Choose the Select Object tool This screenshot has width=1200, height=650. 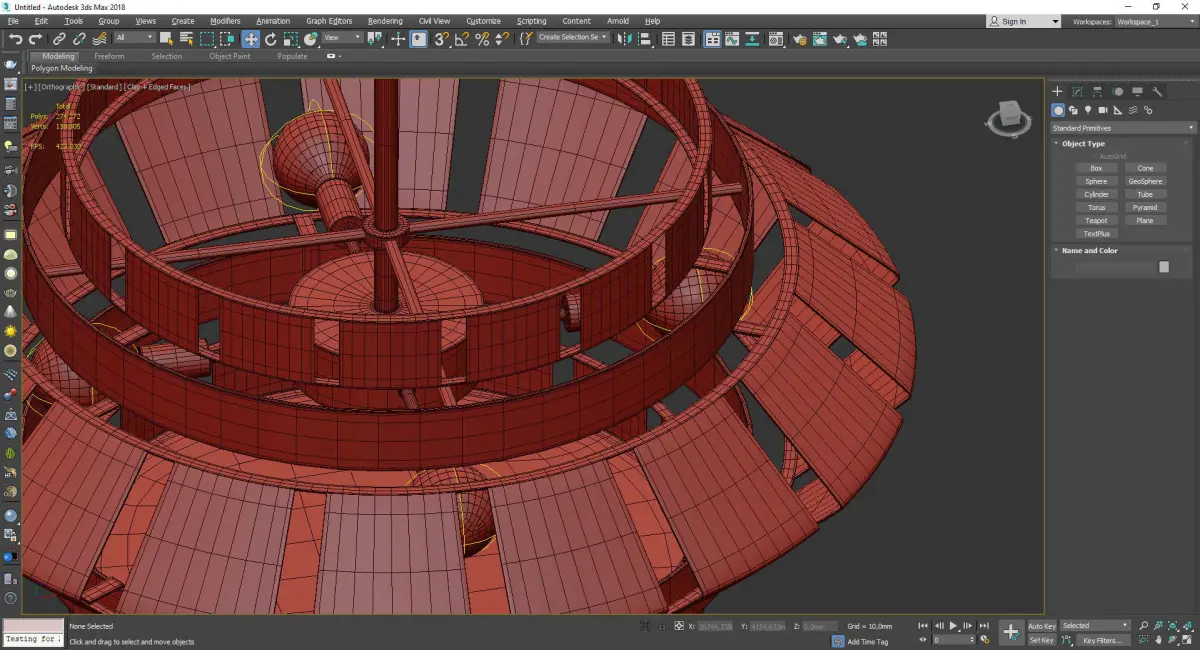coord(166,39)
